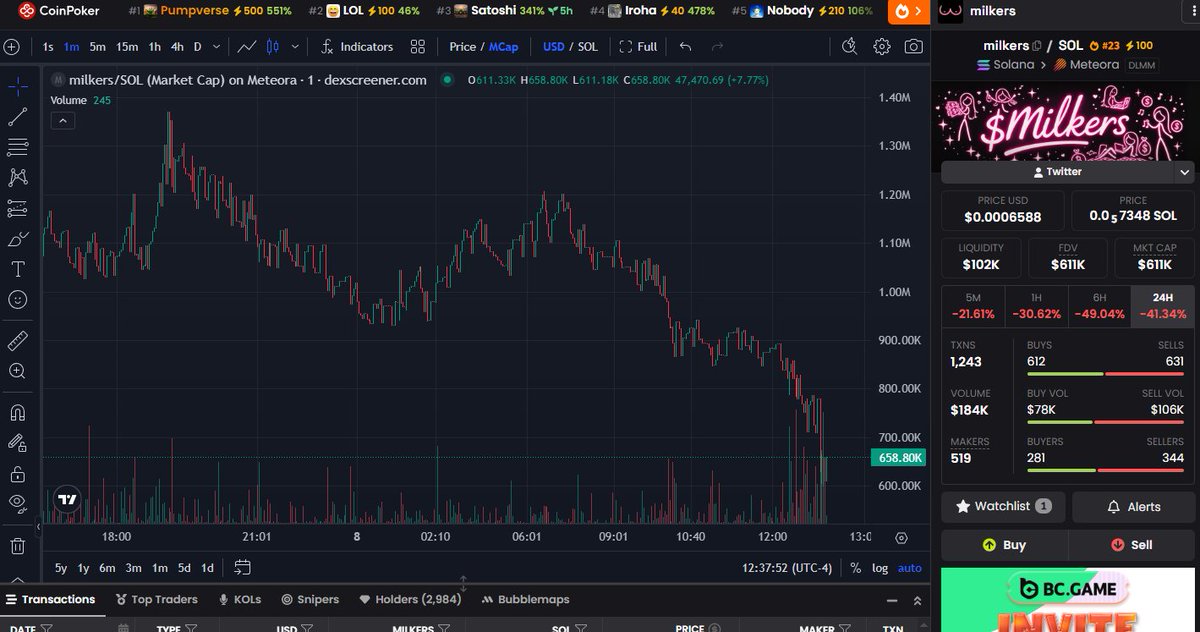Select the 6H price change period
The image size is (1200, 632).
[1098, 307]
